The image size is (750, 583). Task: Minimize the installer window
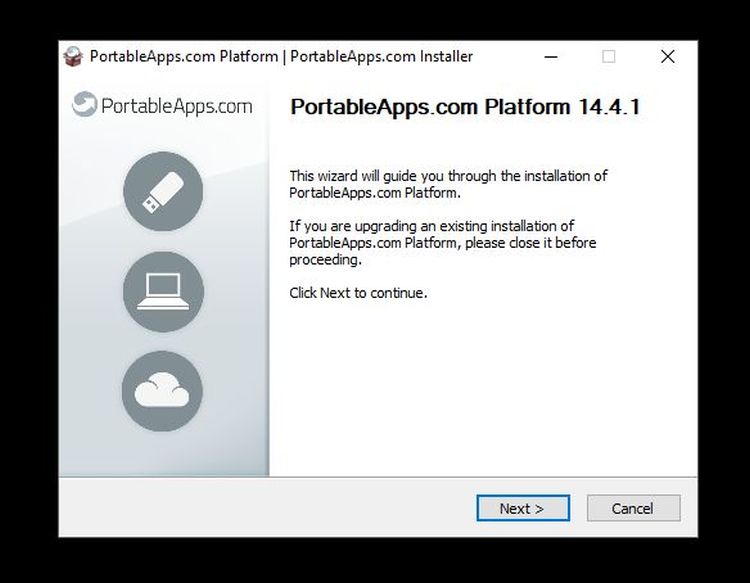tap(551, 56)
